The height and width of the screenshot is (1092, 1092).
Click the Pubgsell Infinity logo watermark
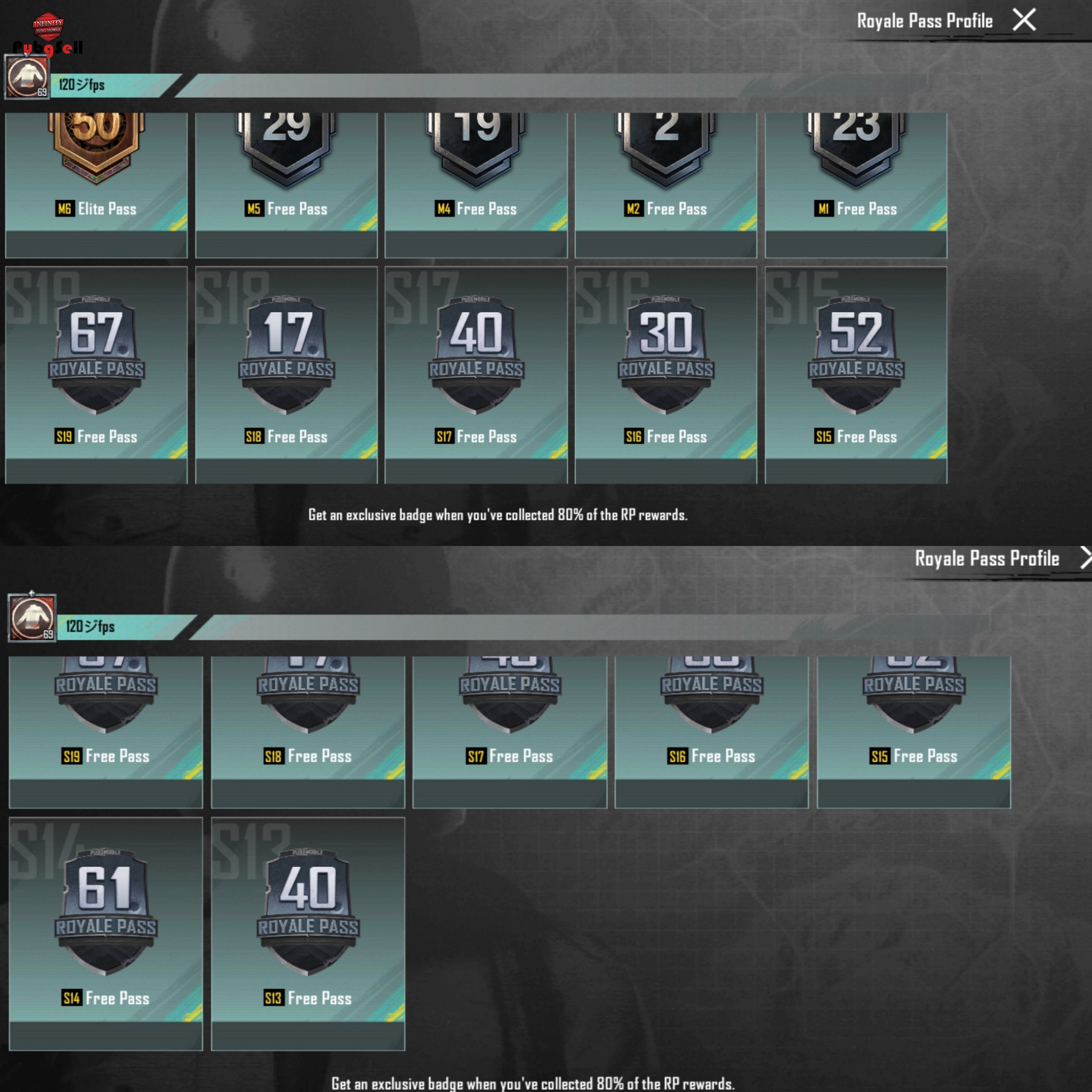48,35
